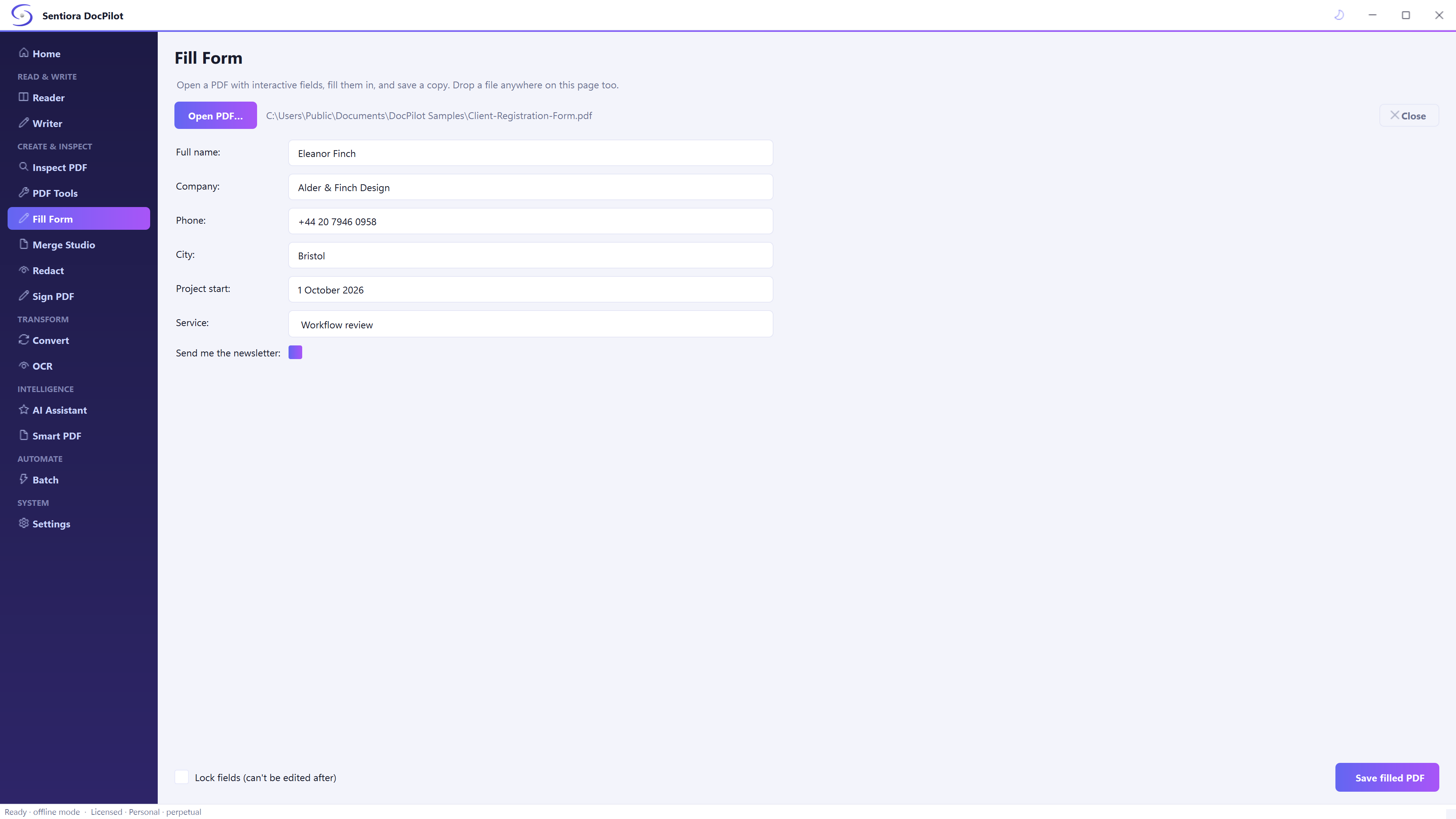Click the OCR eye icon
1456x819 pixels.
[x=24, y=366]
